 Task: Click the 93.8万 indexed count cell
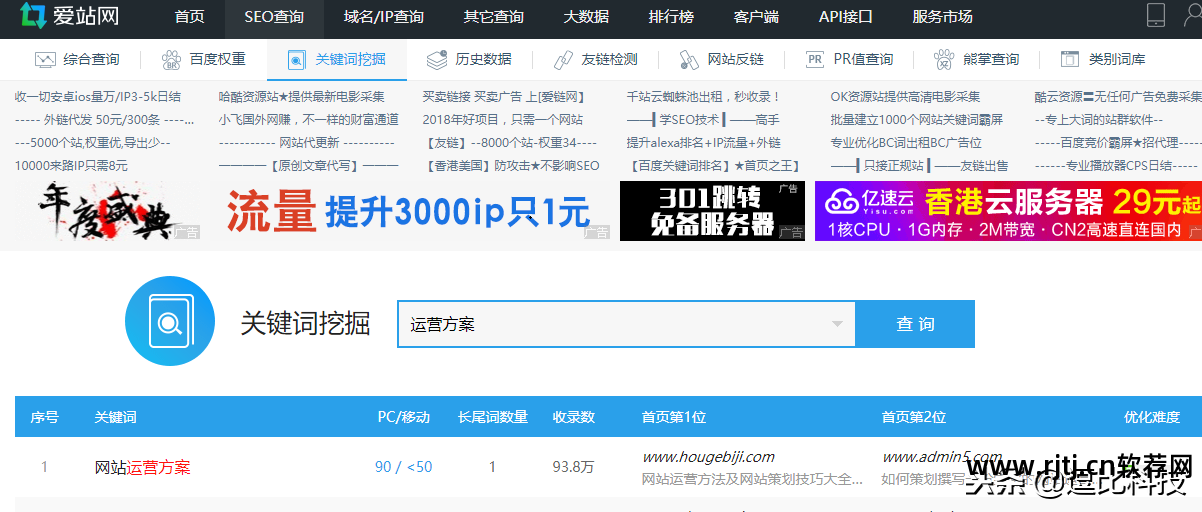(574, 467)
